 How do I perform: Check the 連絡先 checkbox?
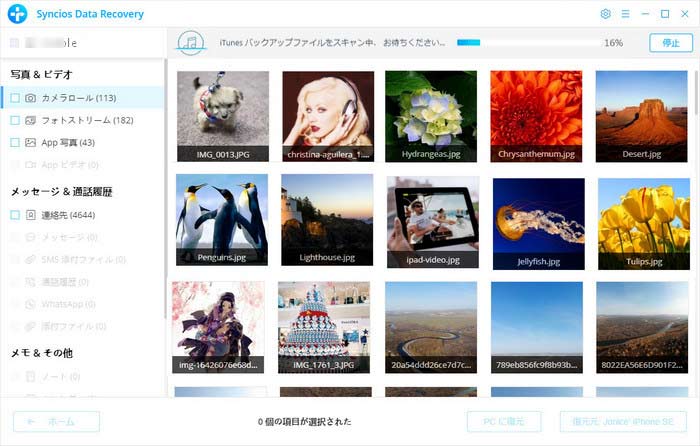15,215
